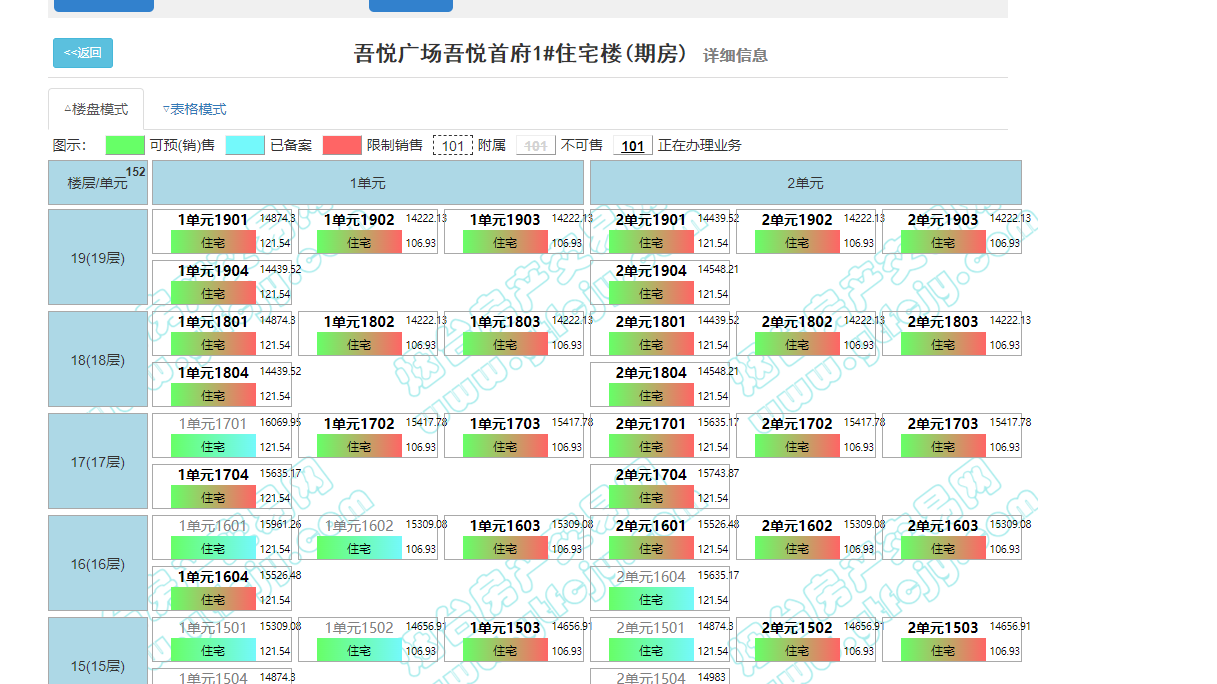
Task: Select floor row 18(18层)
Action: tap(98, 359)
